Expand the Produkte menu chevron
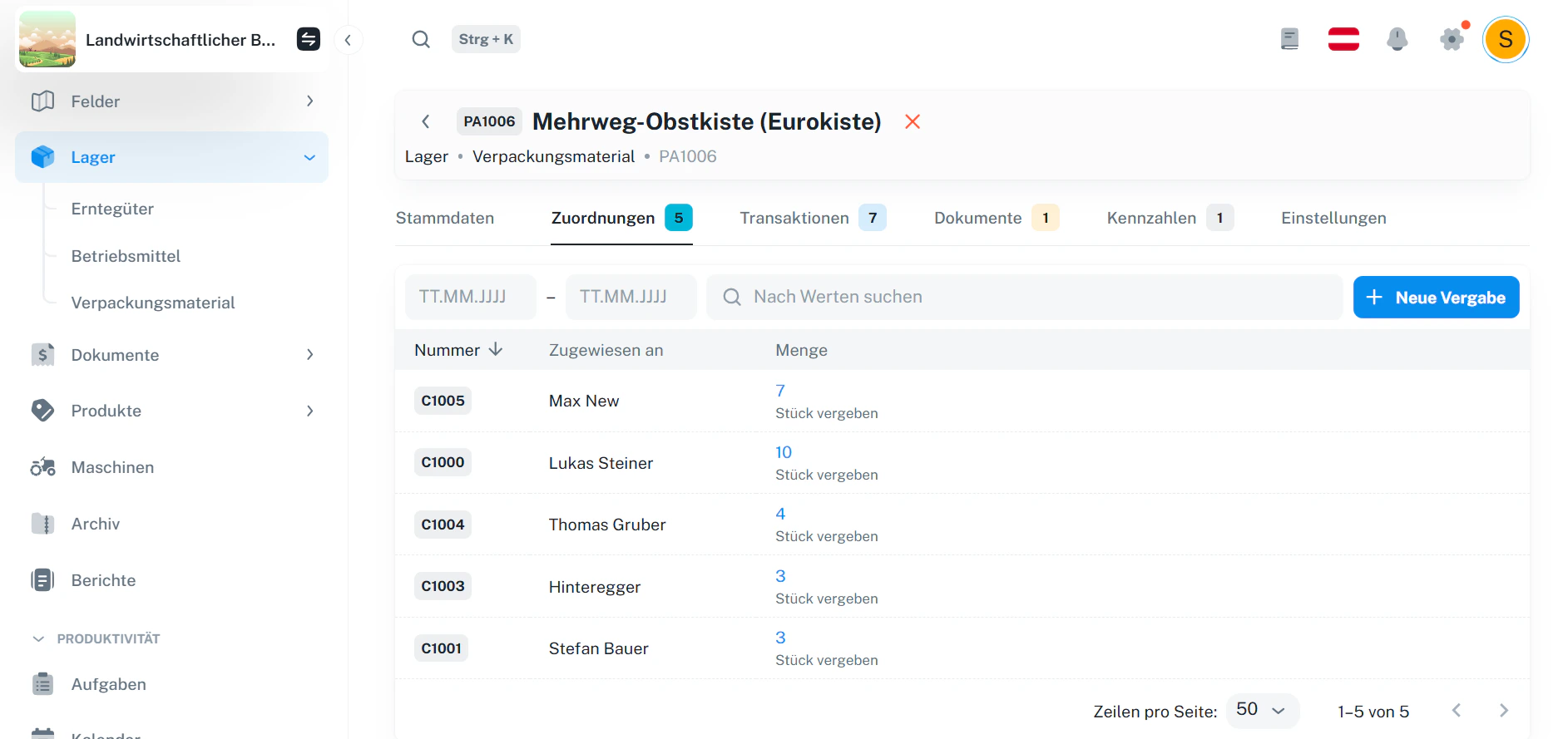This screenshot has width=1568, height=739. [x=309, y=411]
